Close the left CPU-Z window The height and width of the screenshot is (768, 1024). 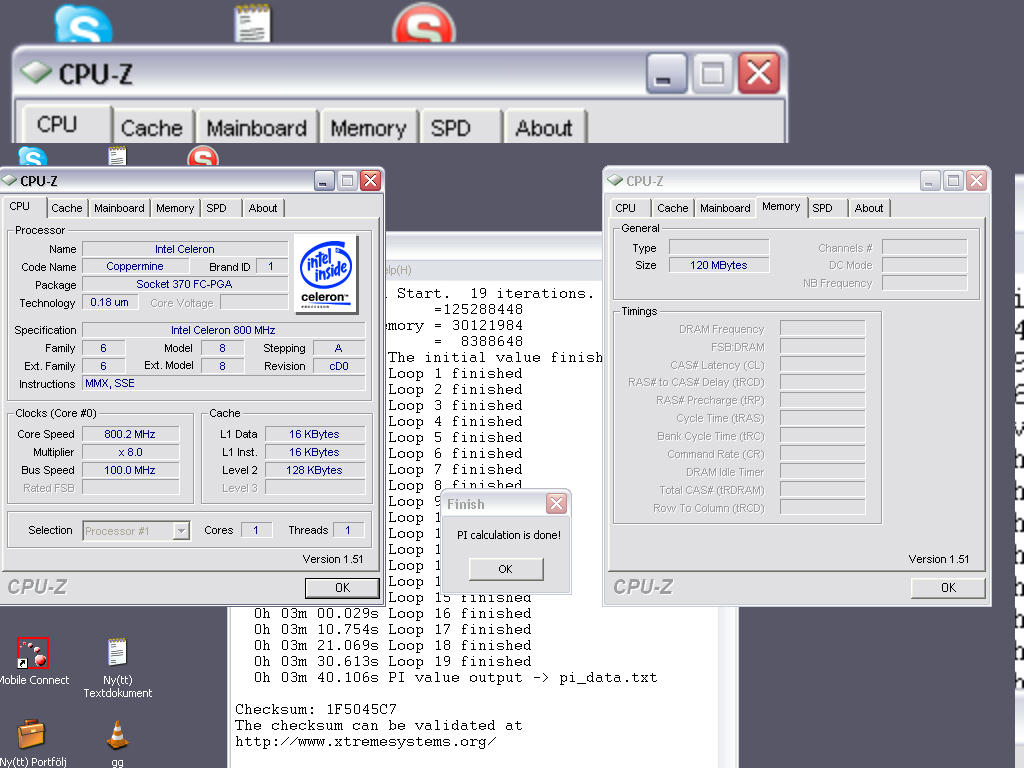[x=370, y=180]
